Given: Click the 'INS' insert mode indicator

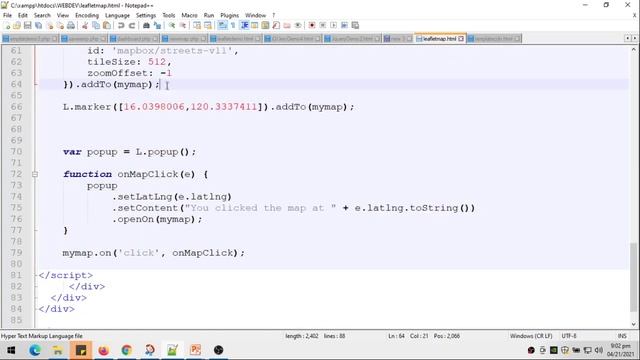Looking at the screenshot, I should click(622, 336).
